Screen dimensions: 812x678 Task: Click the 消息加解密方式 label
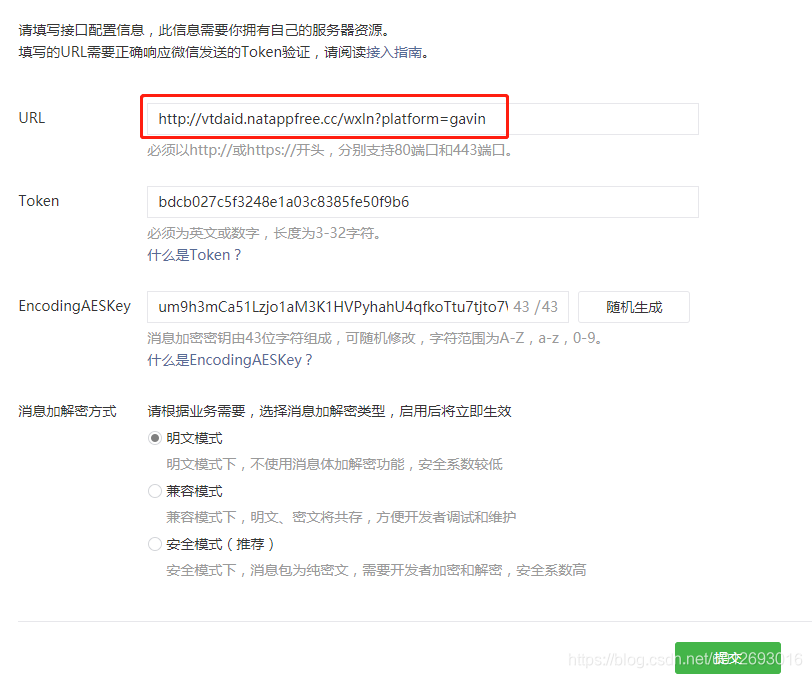click(x=67, y=411)
